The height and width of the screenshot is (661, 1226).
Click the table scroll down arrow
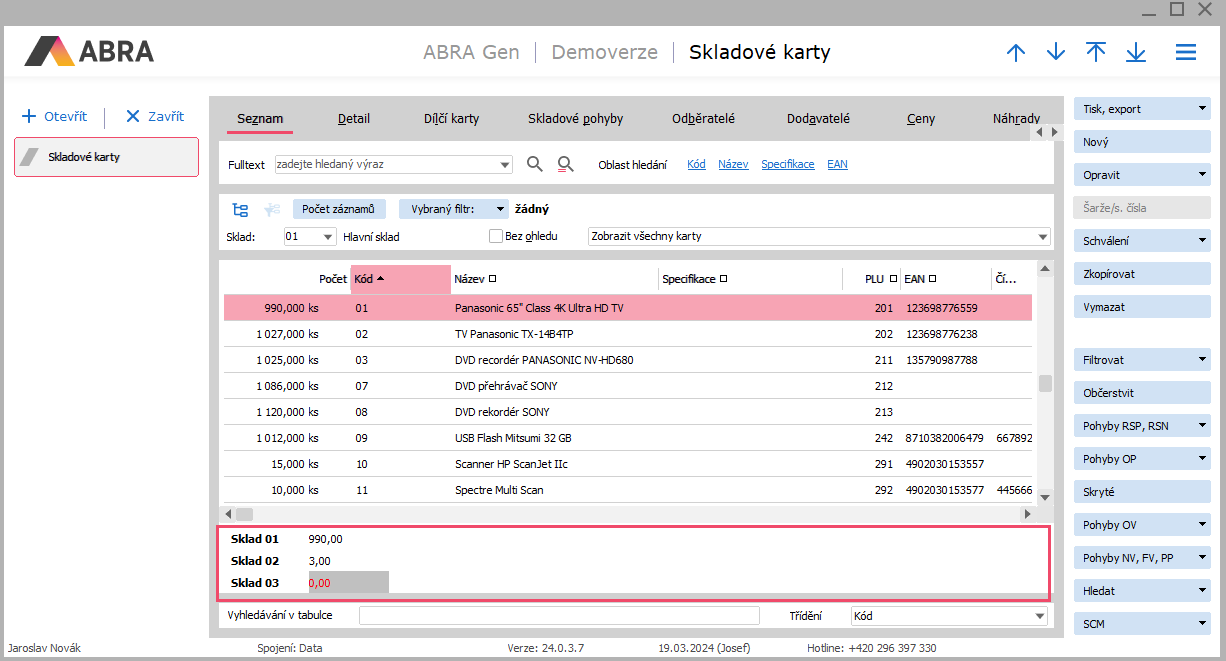[x=1045, y=497]
